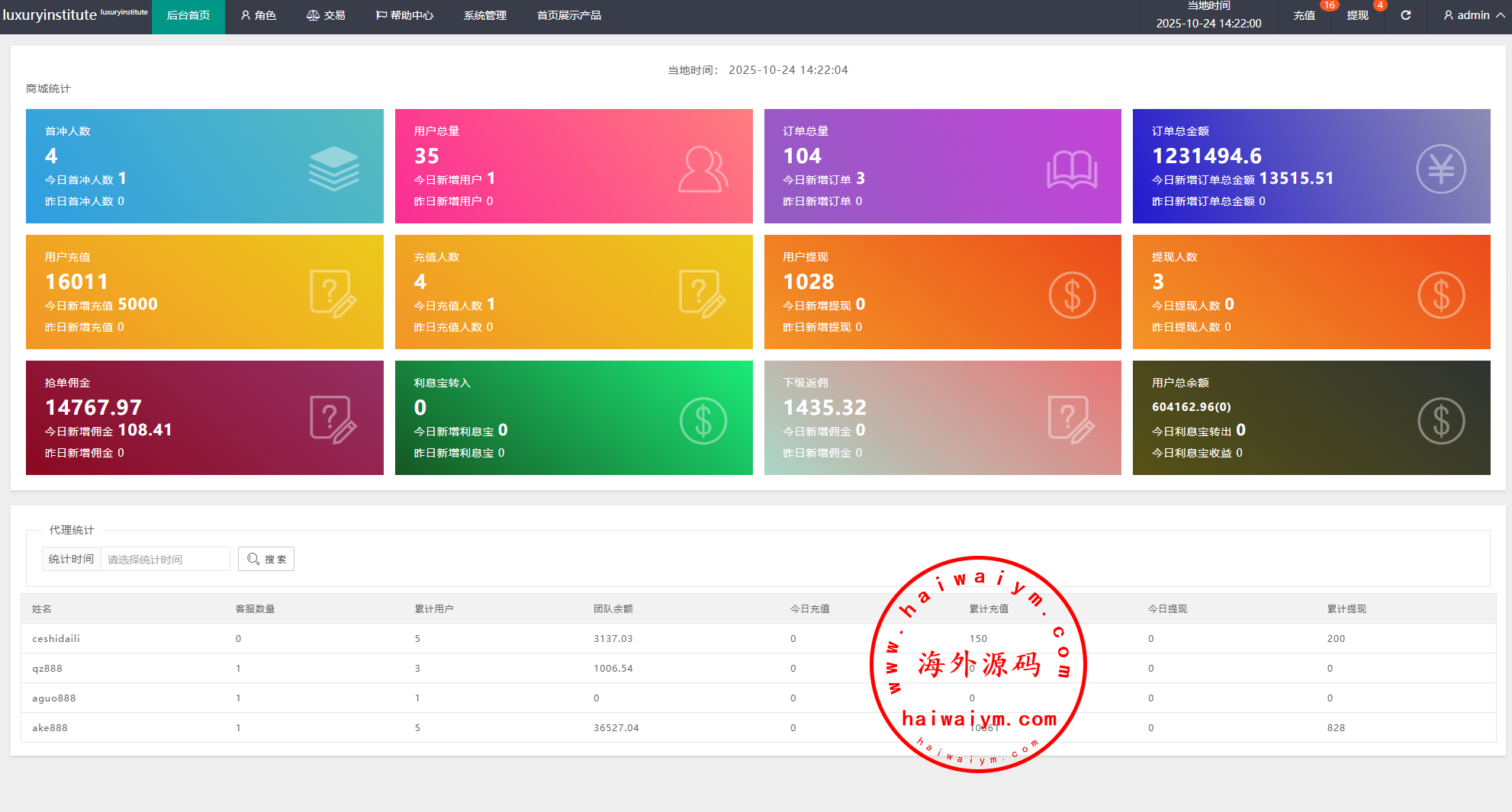1512x812 pixels.
Task: Open 首页展示产品 menu item
Action: pyautogui.click(x=568, y=15)
